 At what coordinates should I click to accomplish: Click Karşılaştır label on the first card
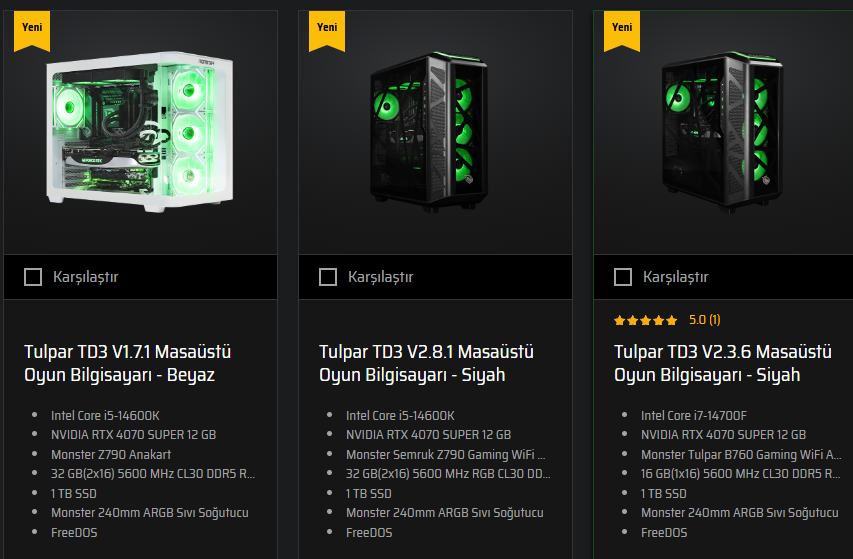85,277
